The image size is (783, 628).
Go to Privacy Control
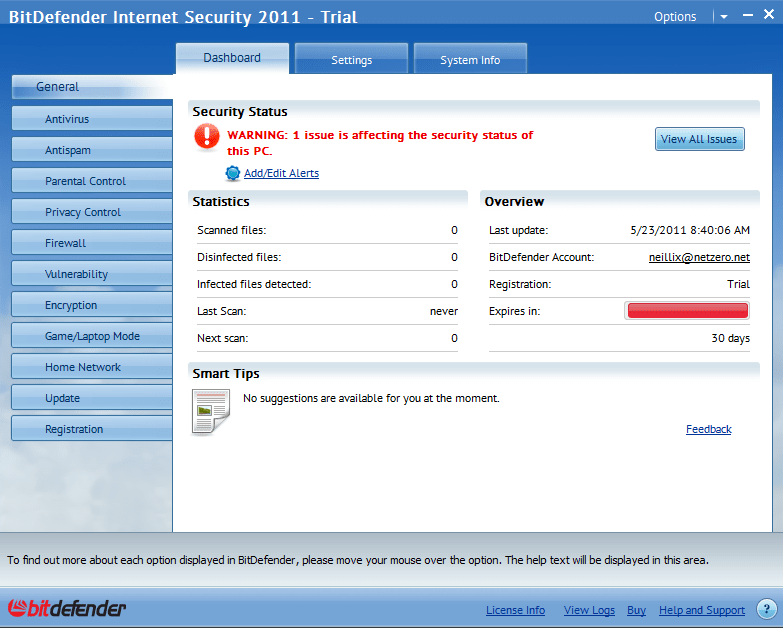pos(92,212)
